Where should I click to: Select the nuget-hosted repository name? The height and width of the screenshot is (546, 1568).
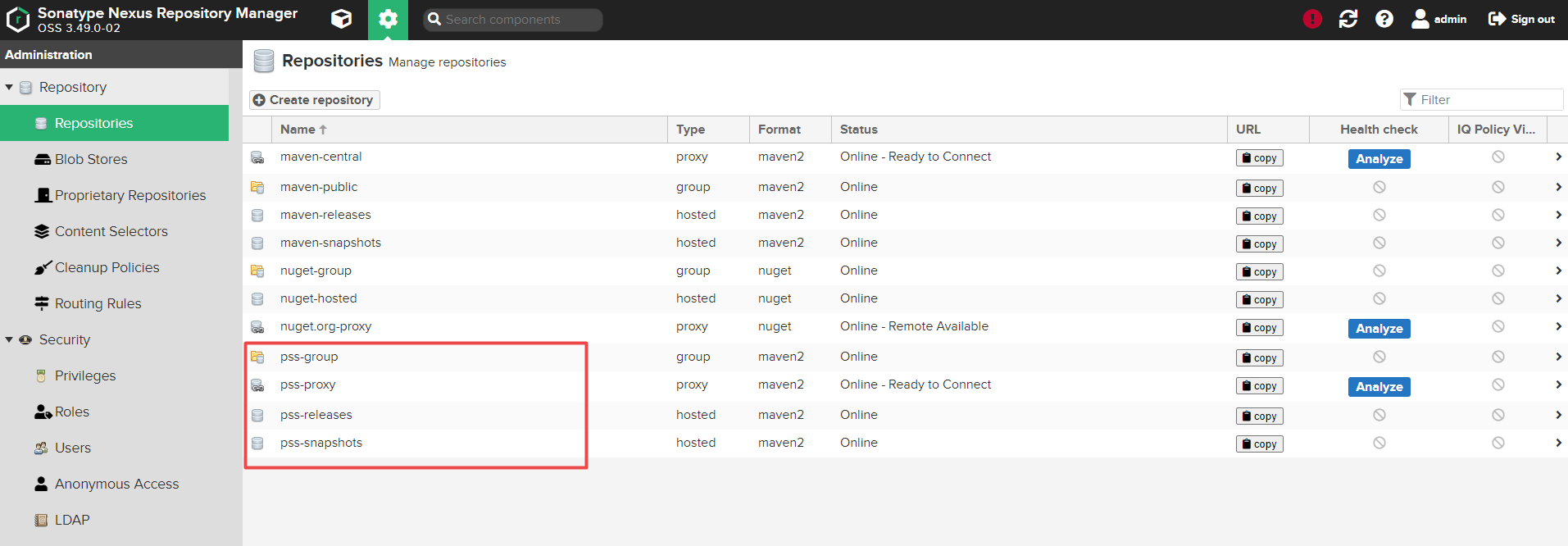319,298
